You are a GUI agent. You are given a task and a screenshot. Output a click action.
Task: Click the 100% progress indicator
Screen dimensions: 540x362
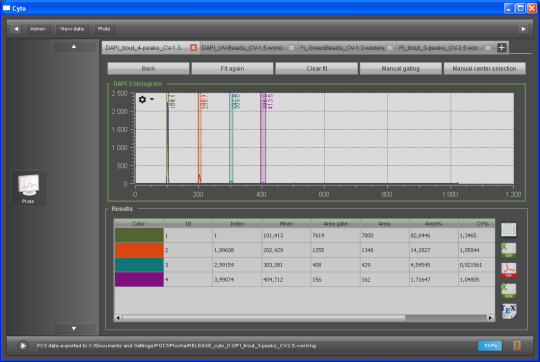tap(490, 345)
